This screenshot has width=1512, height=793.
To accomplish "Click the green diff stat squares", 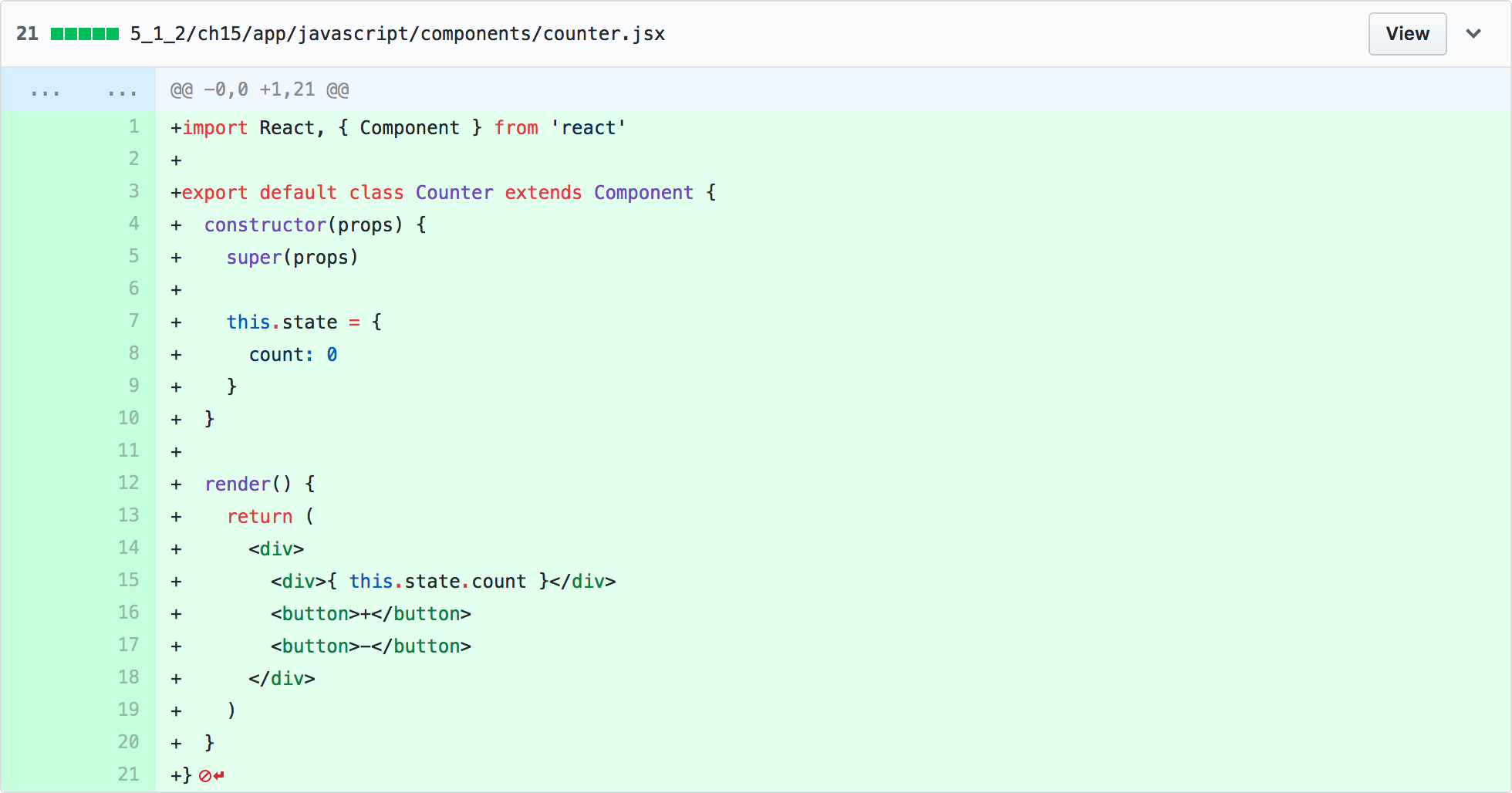I will coord(85,33).
